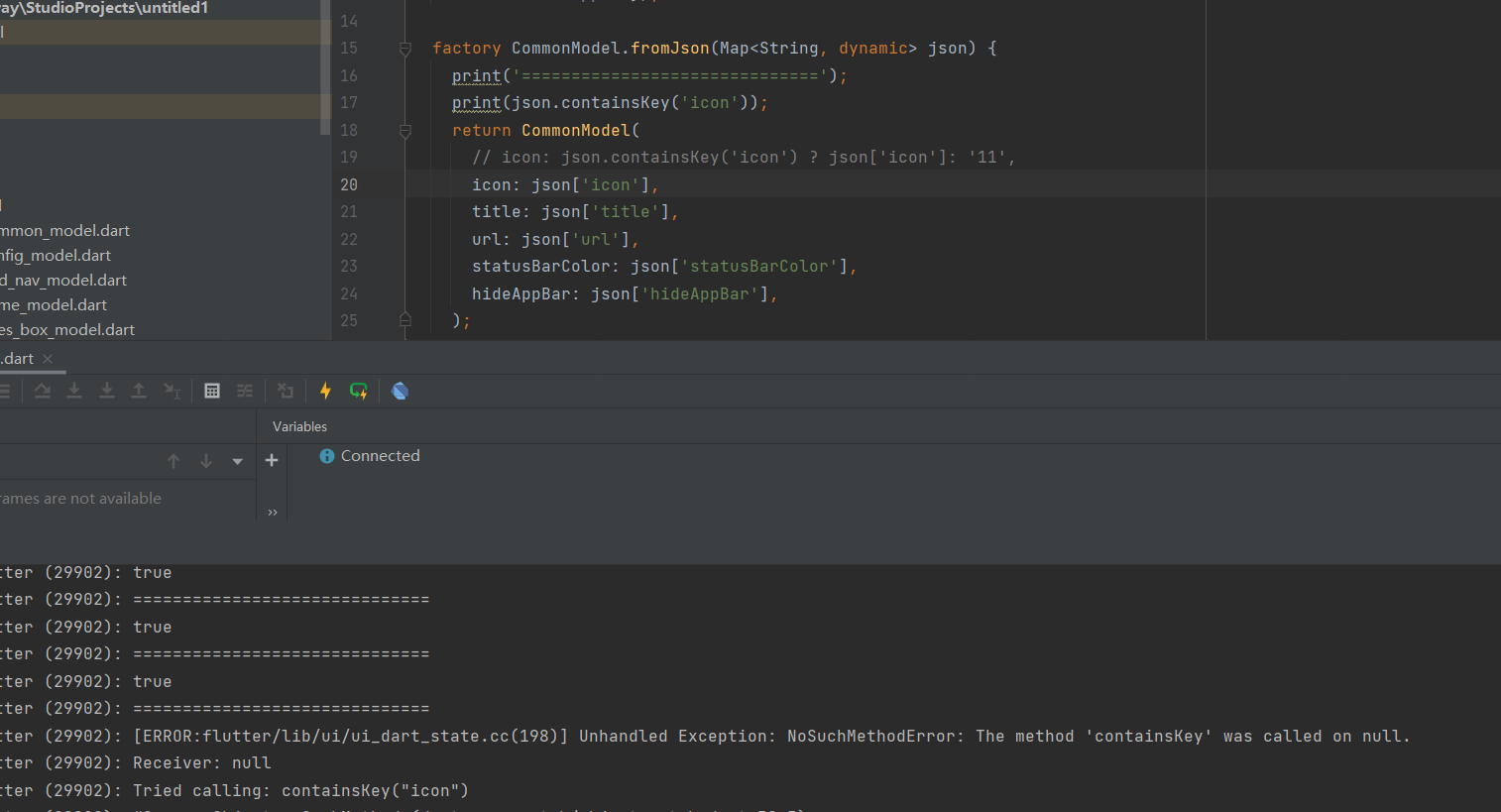Click the fold end marker on line 25
Screen dimensions: 1501x812
(404, 320)
